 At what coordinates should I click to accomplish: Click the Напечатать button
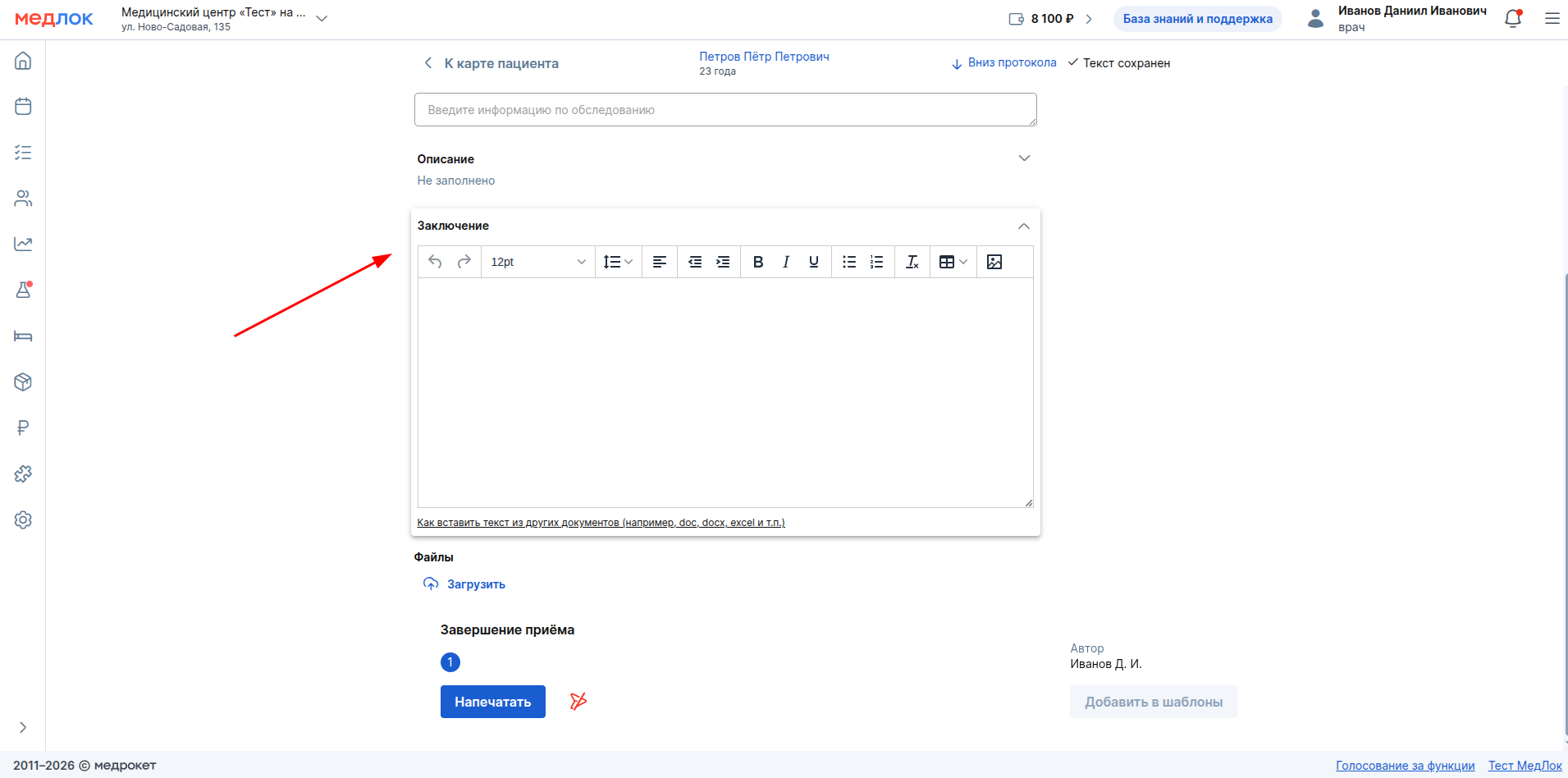point(492,702)
